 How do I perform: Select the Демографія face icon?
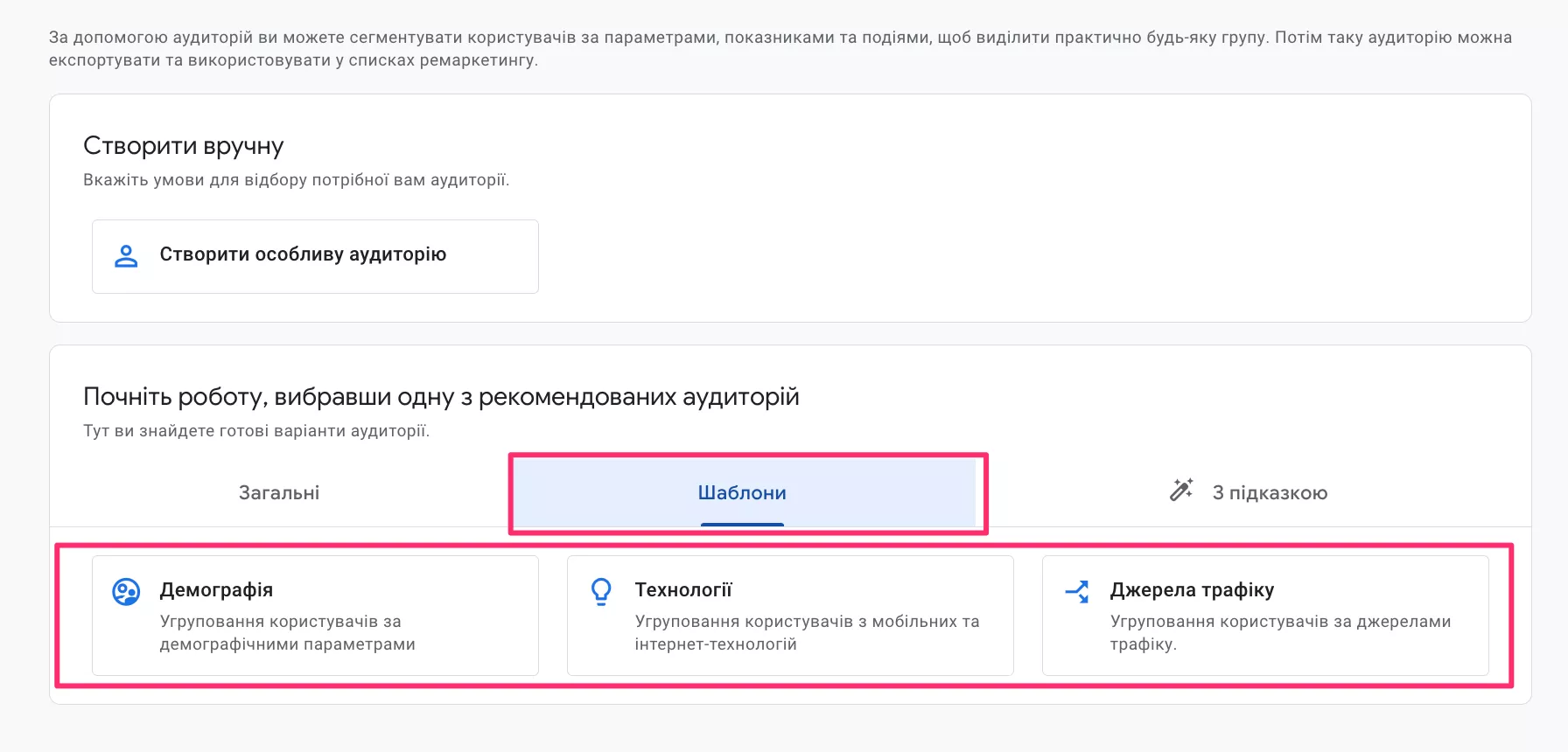click(126, 591)
